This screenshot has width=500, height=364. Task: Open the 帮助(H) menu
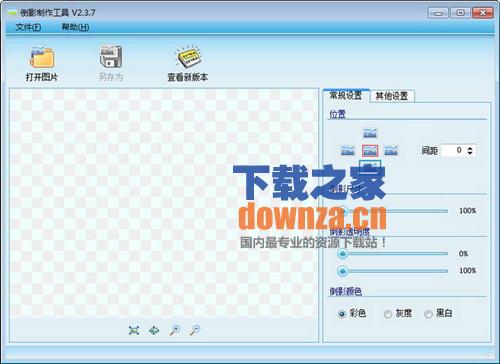75,27
